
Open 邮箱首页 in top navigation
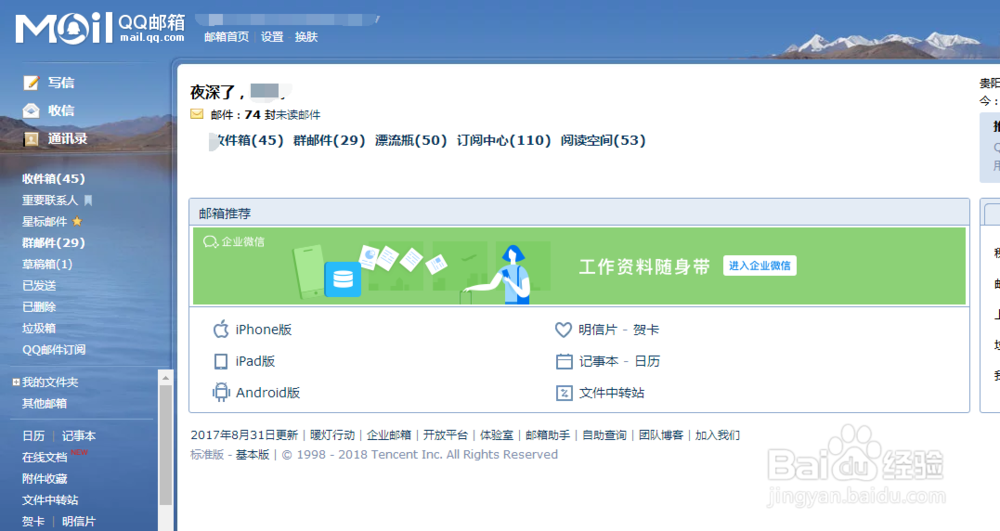(226, 37)
